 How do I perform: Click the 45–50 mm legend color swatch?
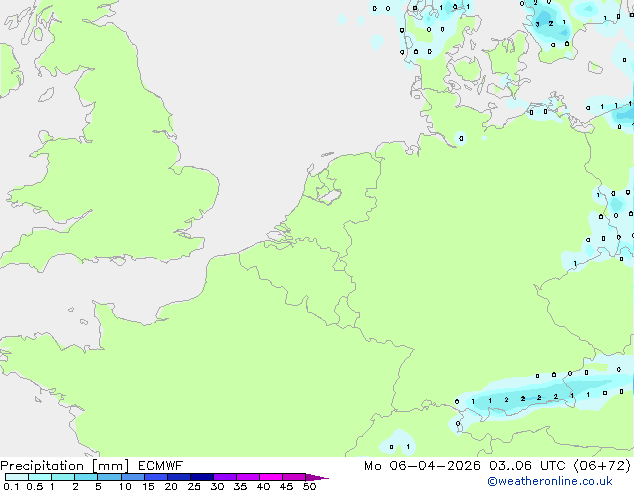pos(294,477)
